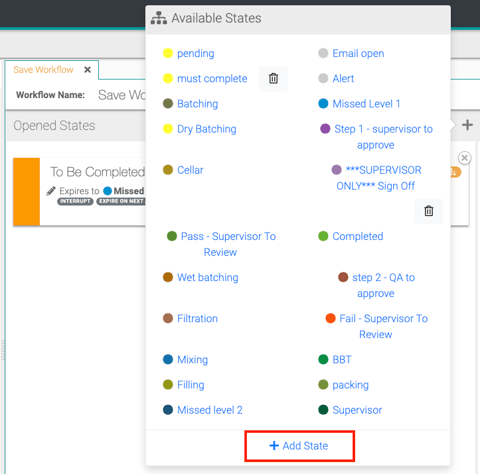Click the Add State button
The image size is (480, 474).
[299, 446]
